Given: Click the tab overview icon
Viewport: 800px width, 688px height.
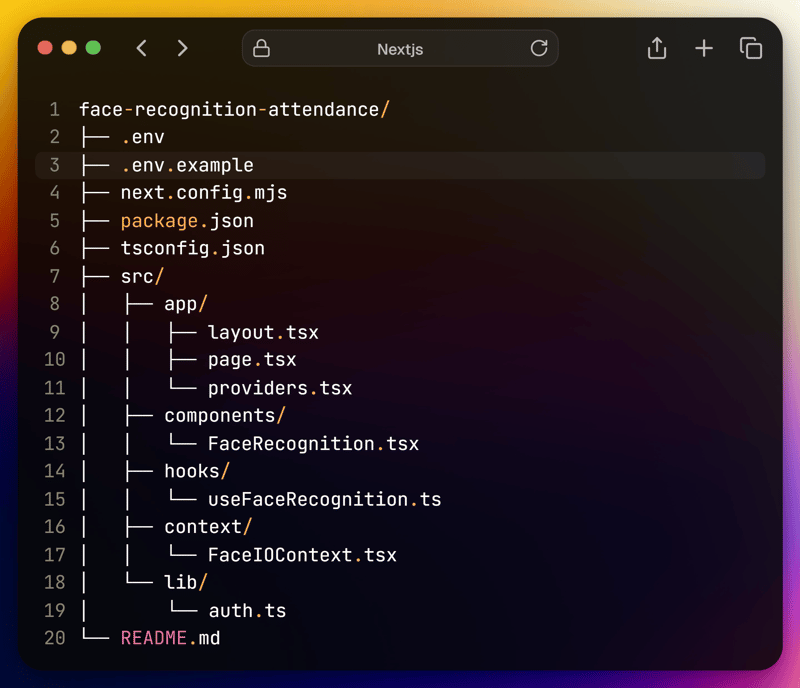Looking at the screenshot, I should (751, 48).
